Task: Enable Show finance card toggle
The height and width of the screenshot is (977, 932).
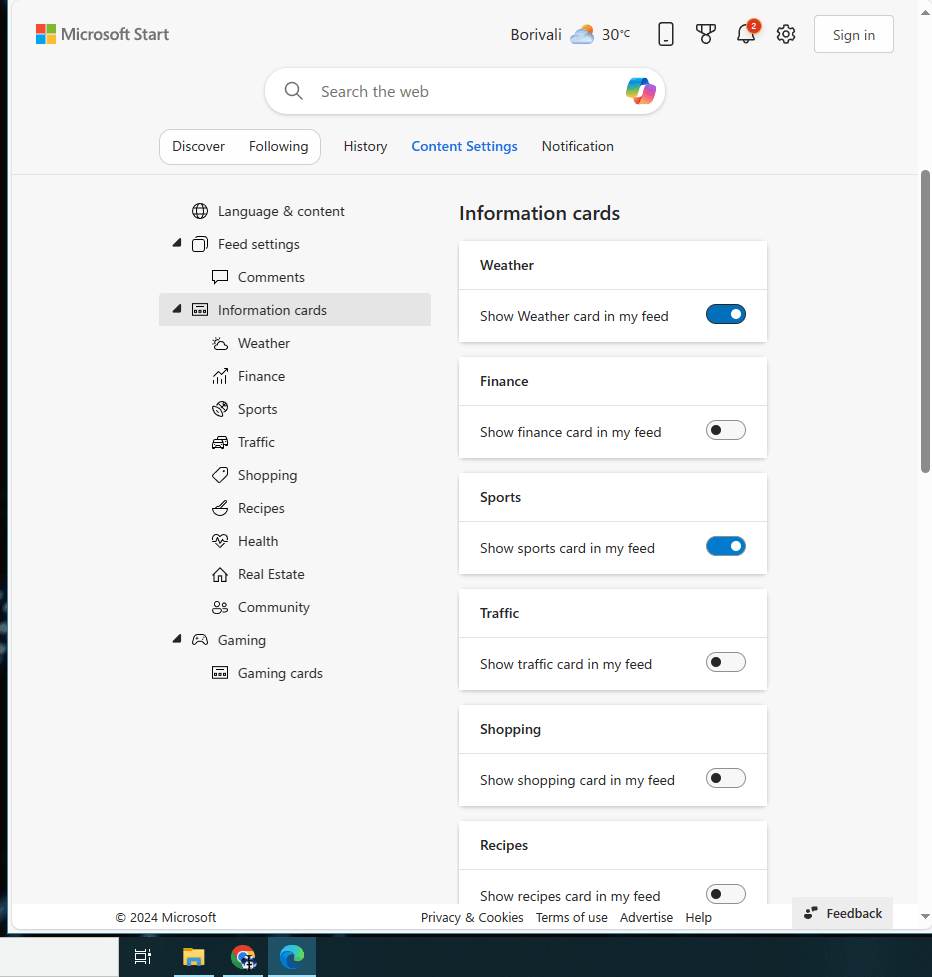Action: (725, 431)
